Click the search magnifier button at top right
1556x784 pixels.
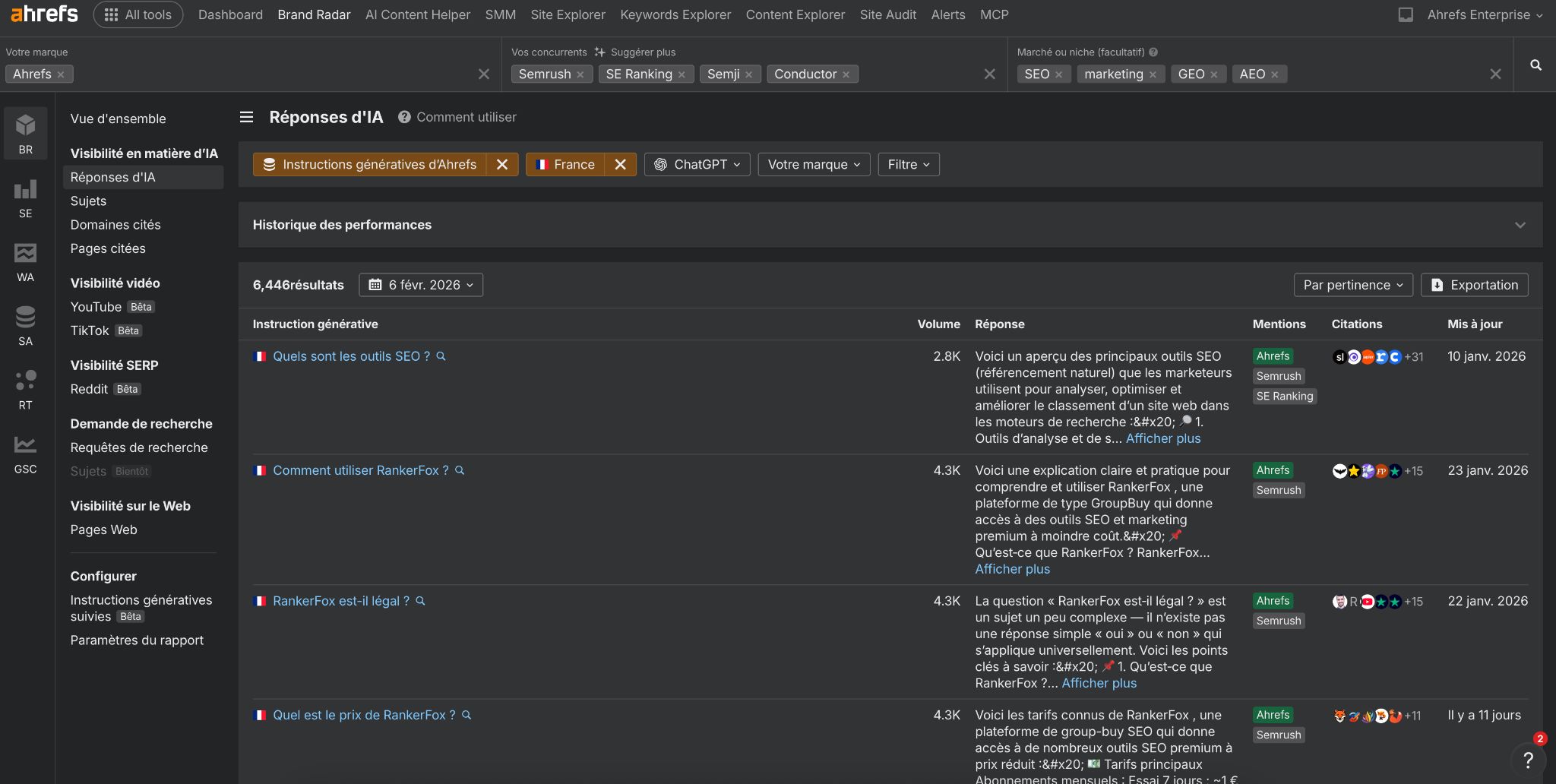[1535, 65]
